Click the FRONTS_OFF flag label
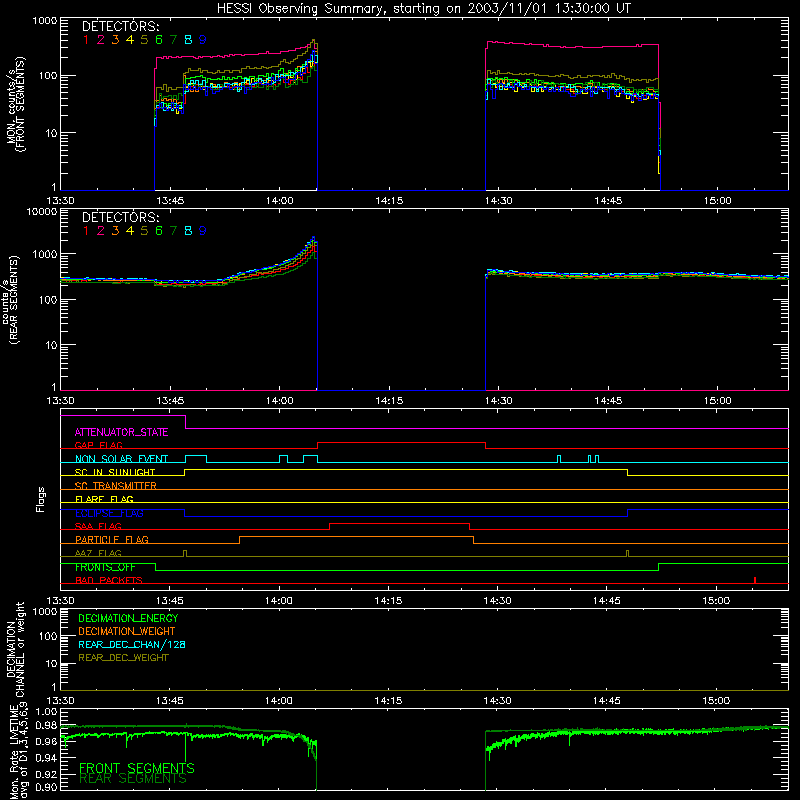This screenshot has height=800, width=800. click(105, 567)
